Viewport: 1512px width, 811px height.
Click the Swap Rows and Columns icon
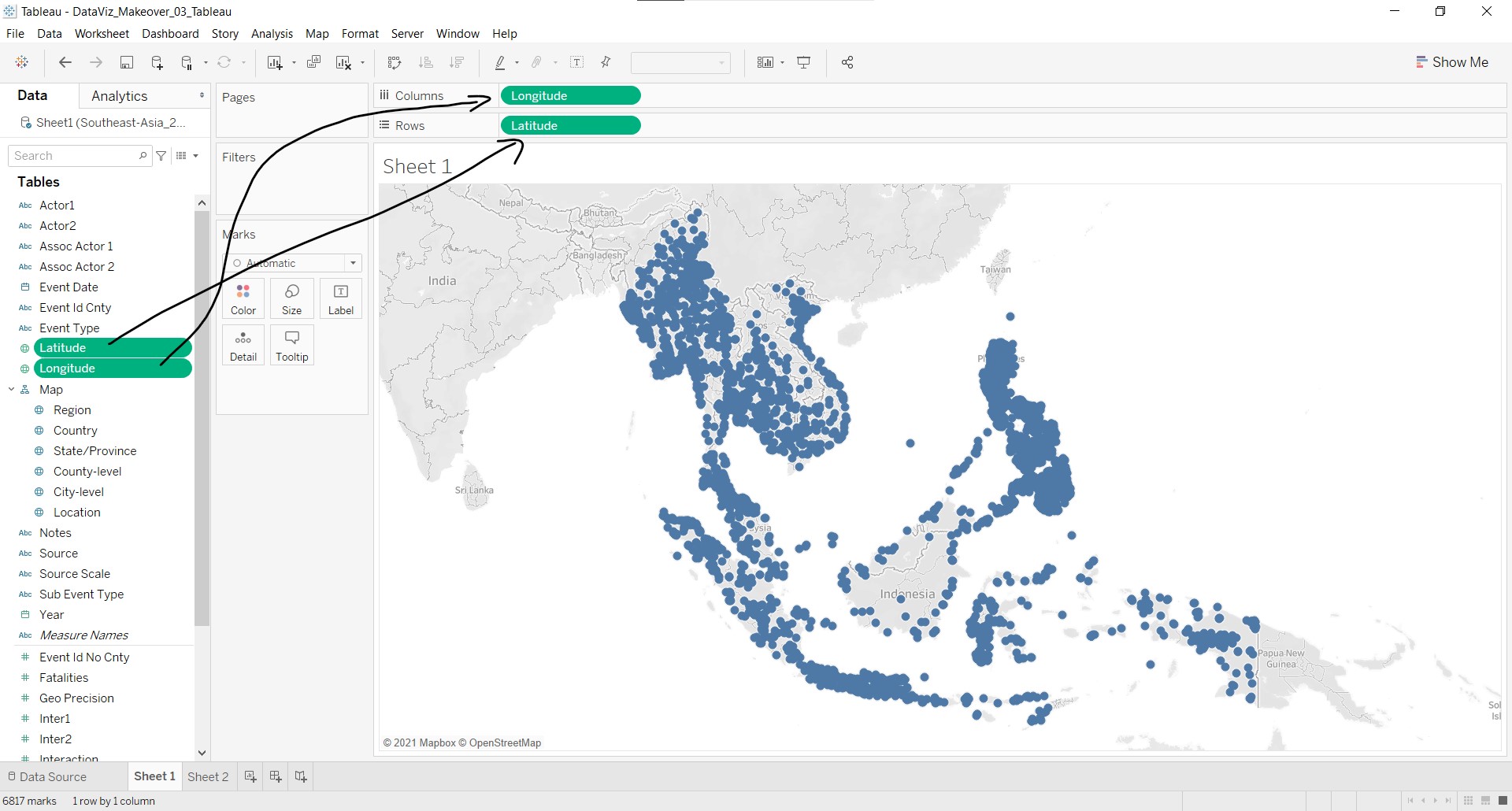pyautogui.click(x=395, y=63)
